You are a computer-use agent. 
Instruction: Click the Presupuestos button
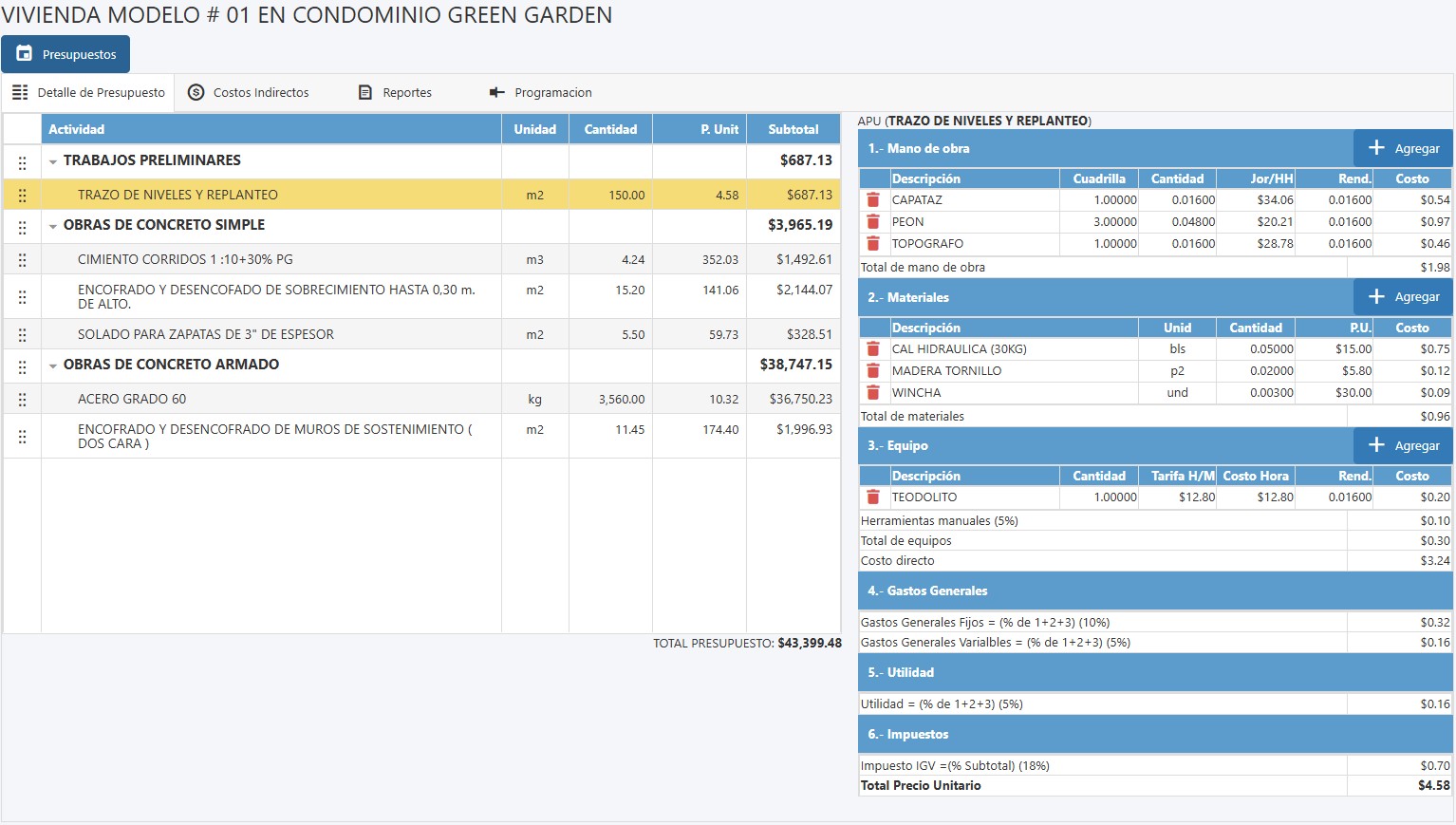(x=65, y=54)
